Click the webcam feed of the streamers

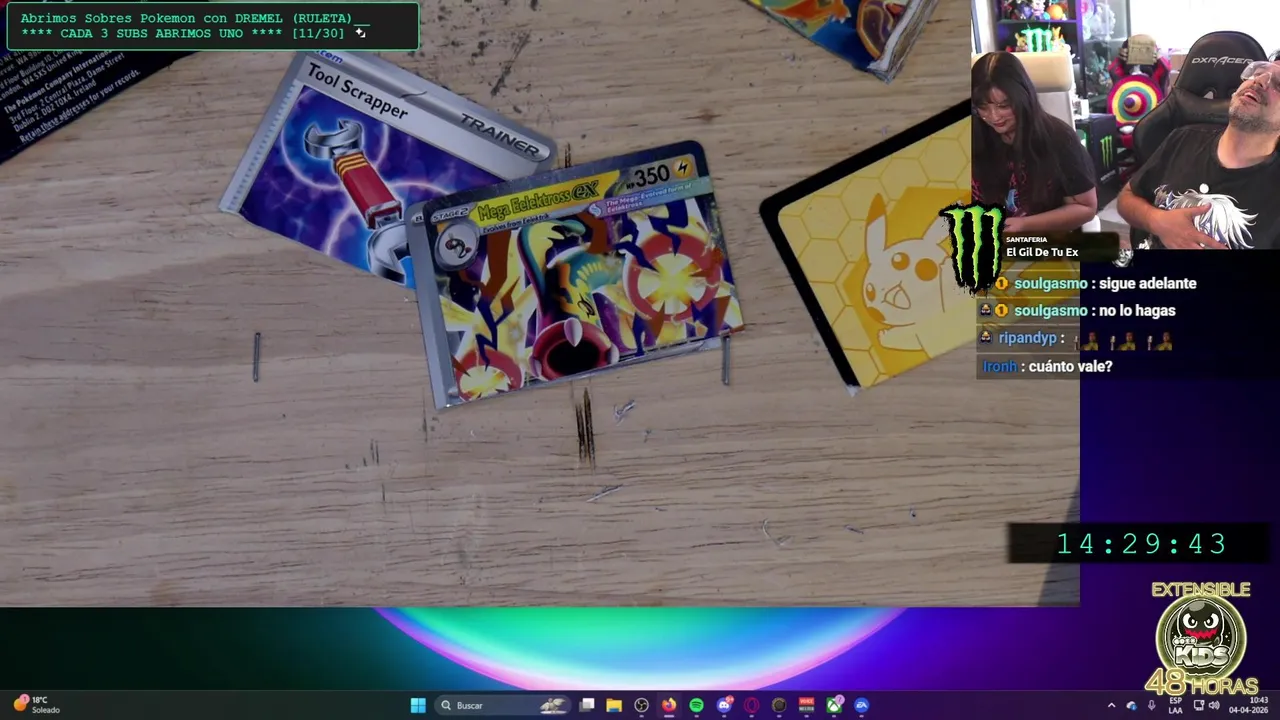click(1125, 125)
